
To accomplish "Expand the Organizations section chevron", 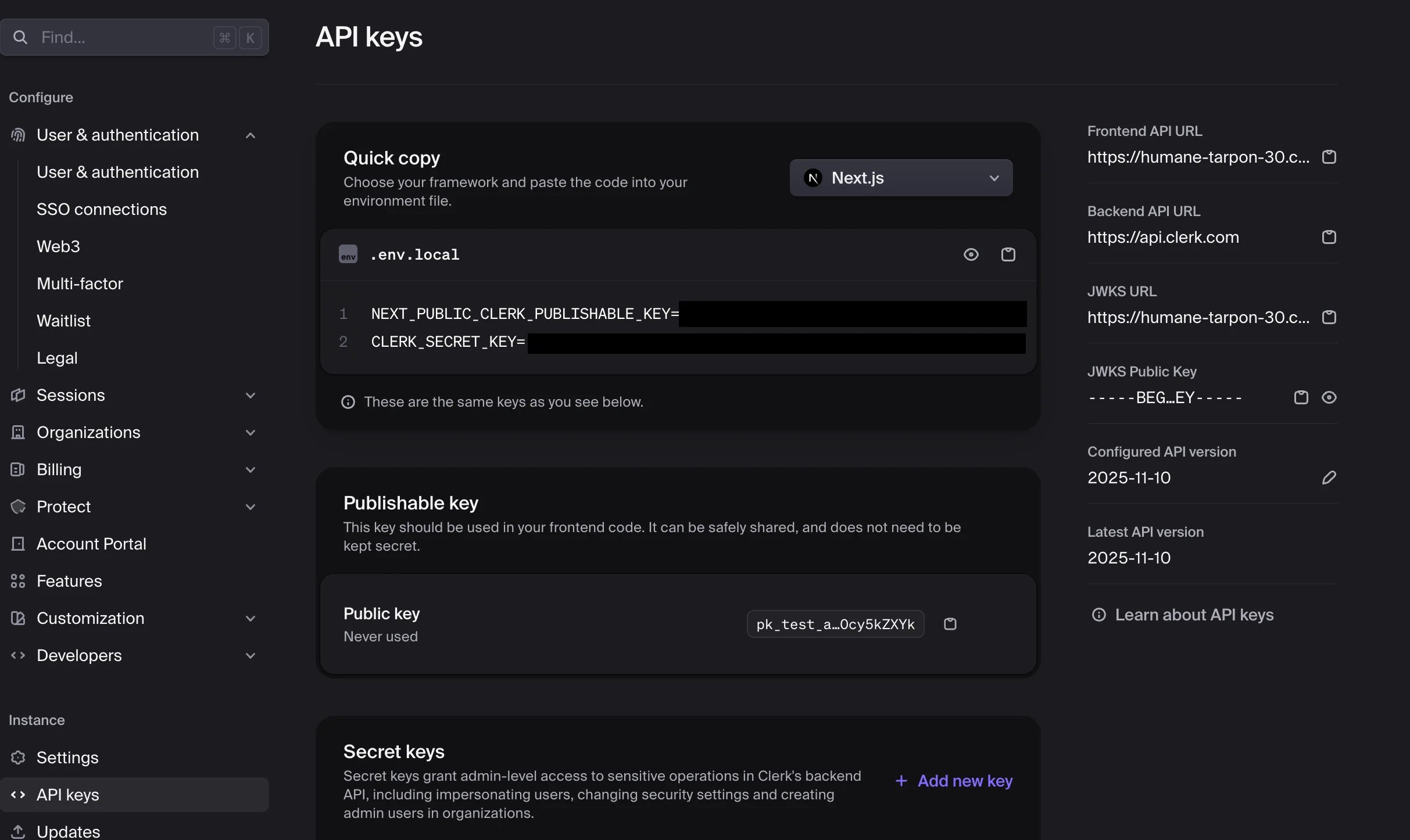I will click(250, 433).
